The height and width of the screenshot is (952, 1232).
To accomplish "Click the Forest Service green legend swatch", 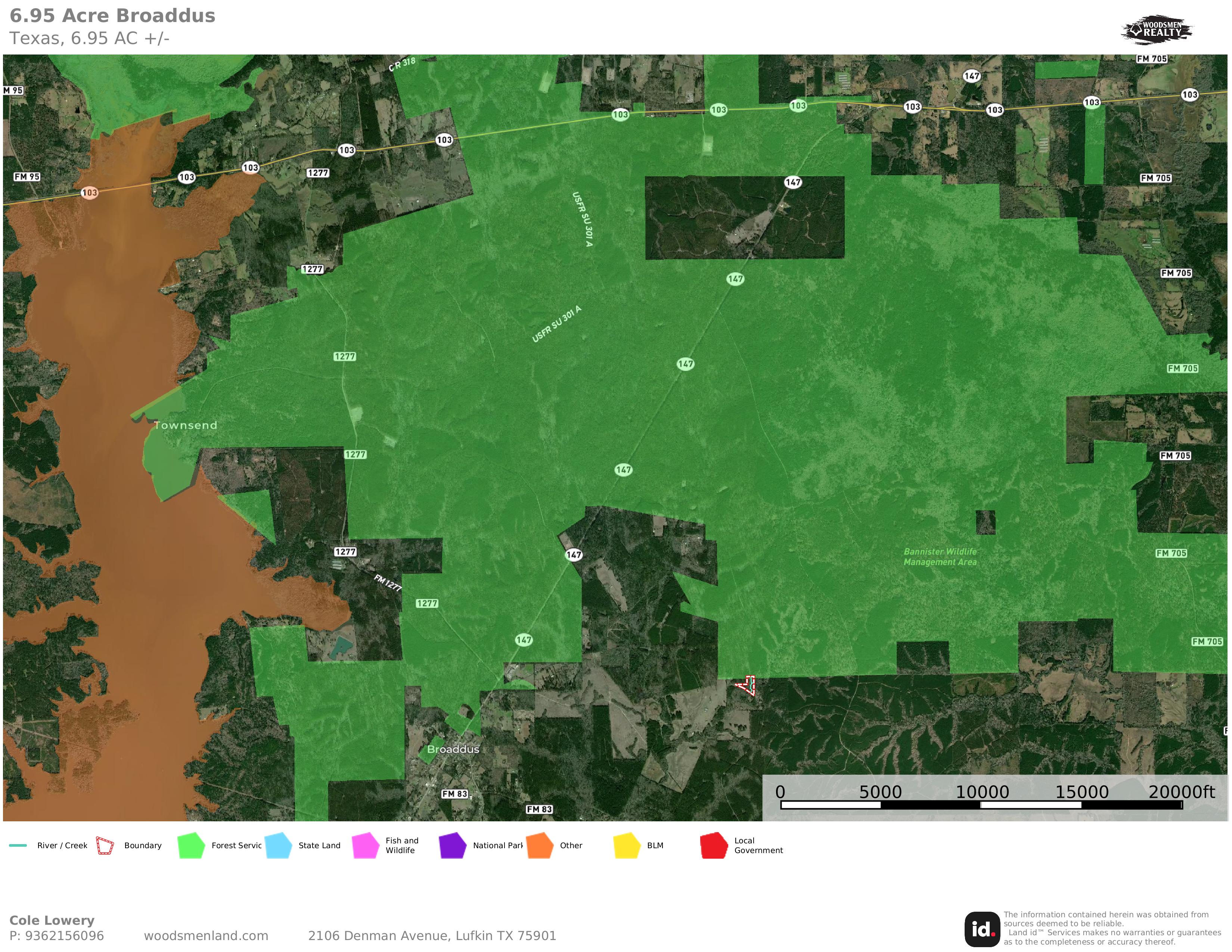I will [x=191, y=845].
